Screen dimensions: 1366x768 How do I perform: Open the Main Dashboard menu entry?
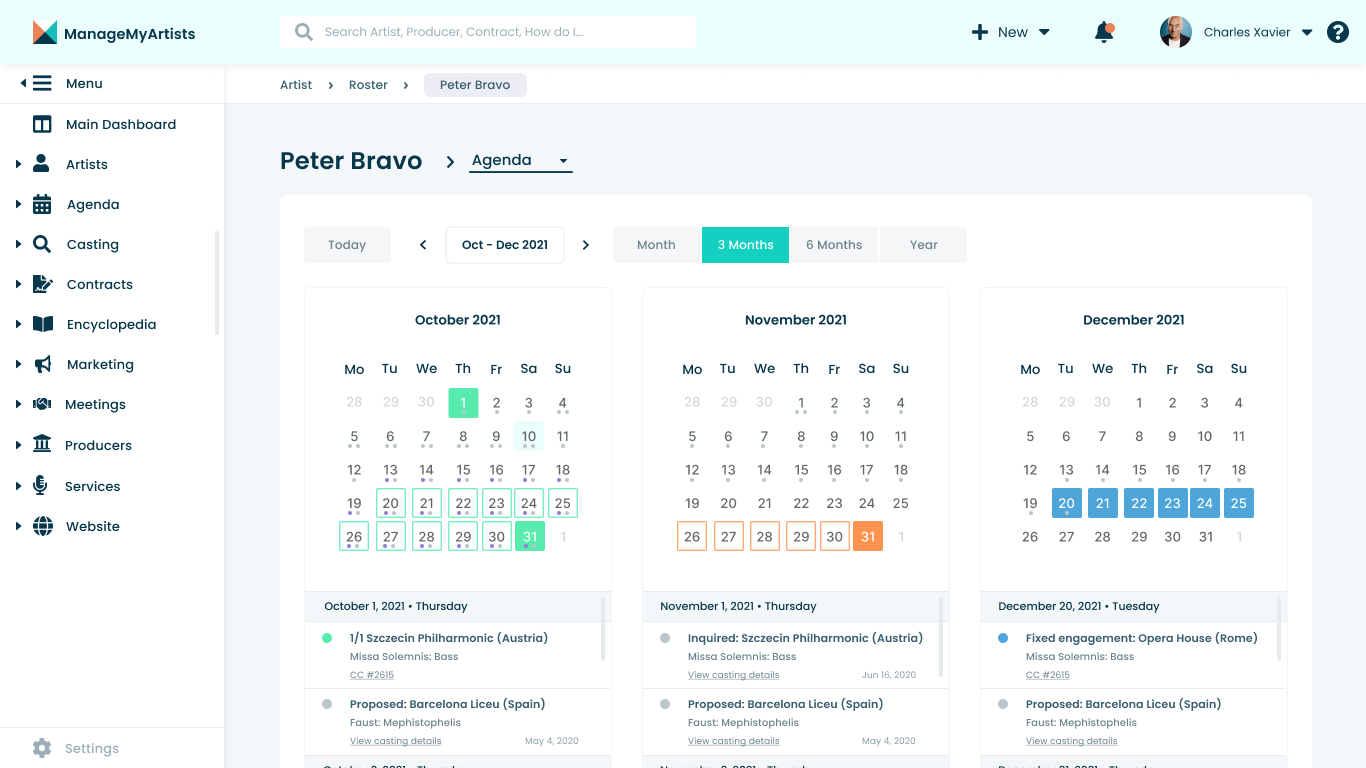pyautogui.click(x=121, y=124)
